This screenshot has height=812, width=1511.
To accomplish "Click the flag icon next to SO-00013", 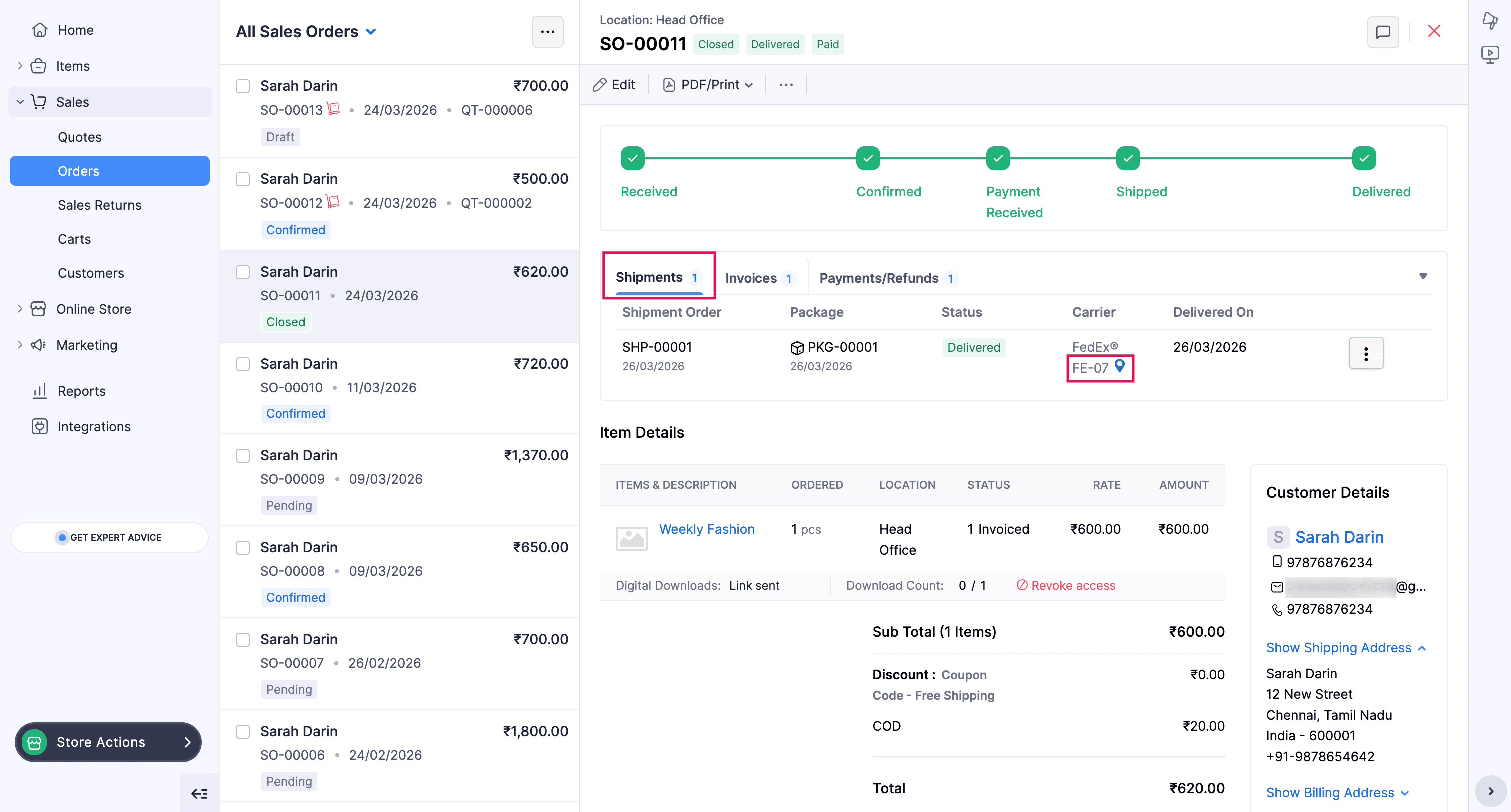I will [x=334, y=109].
